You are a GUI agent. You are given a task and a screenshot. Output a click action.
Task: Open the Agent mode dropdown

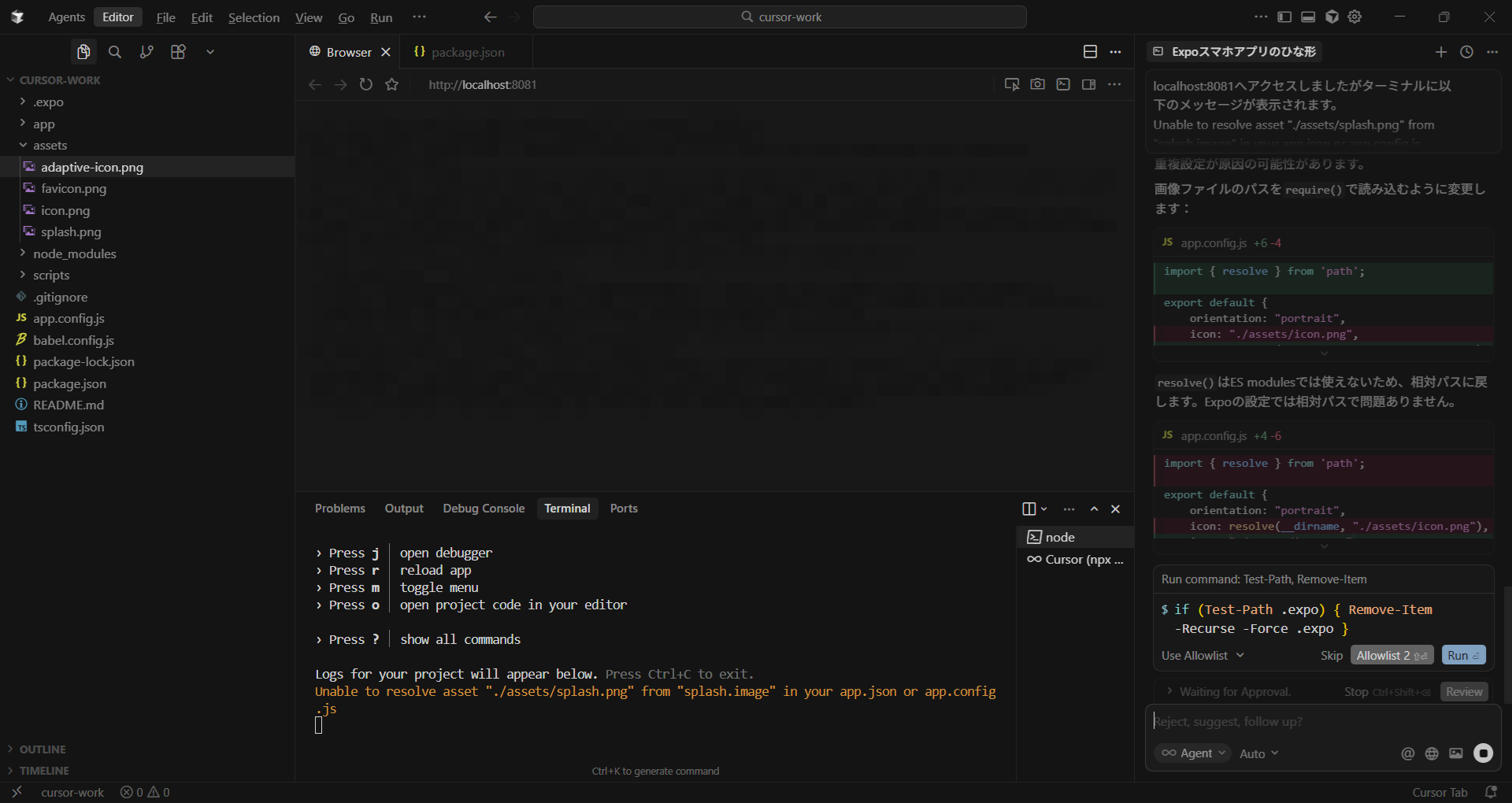click(x=1194, y=753)
